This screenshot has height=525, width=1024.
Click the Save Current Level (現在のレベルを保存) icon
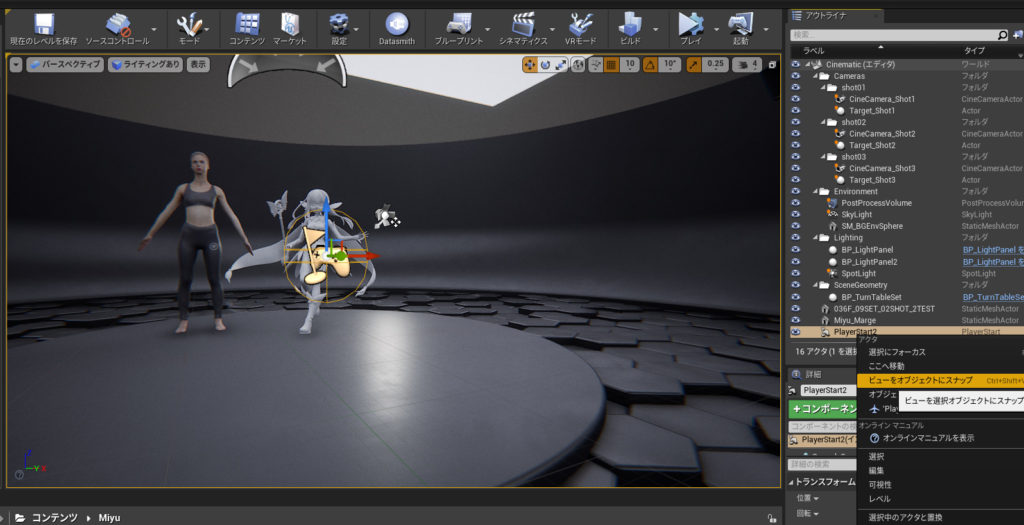[44, 24]
